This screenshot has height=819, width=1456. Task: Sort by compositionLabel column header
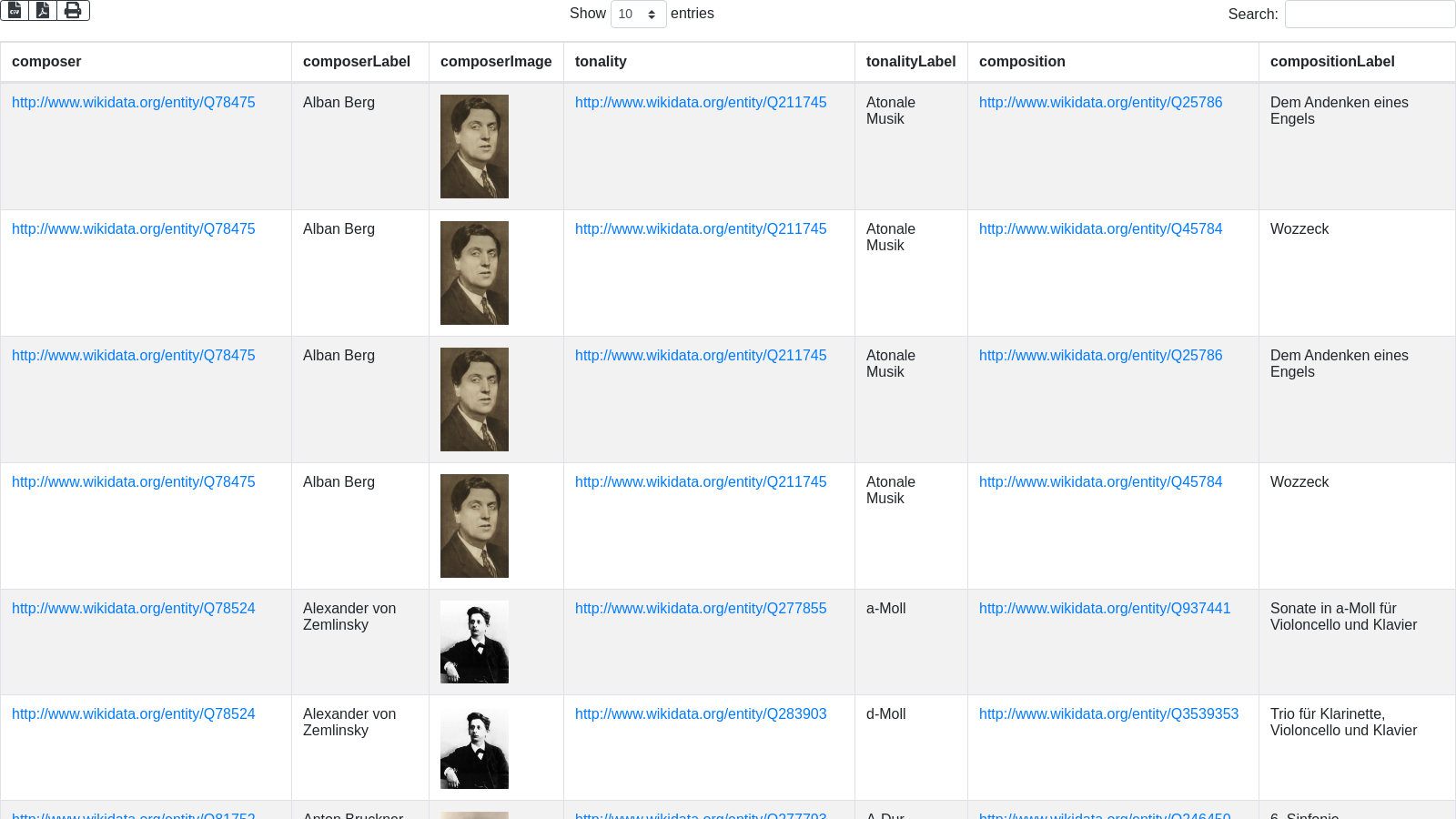point(1331,62)
